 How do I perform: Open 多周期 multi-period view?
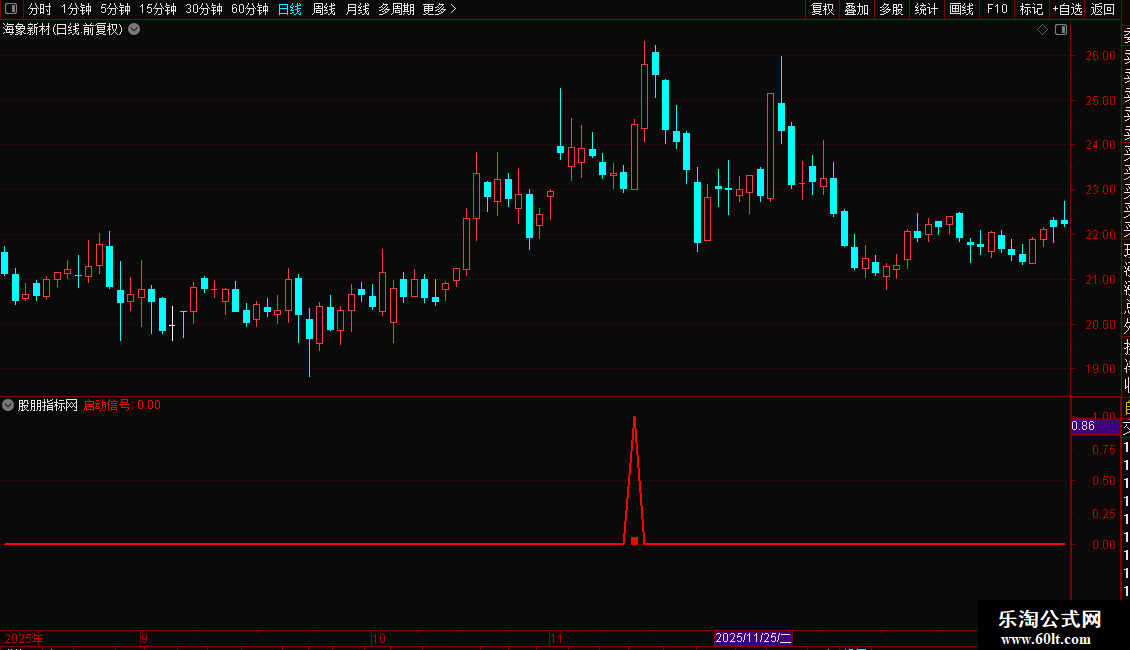point(396,9)
